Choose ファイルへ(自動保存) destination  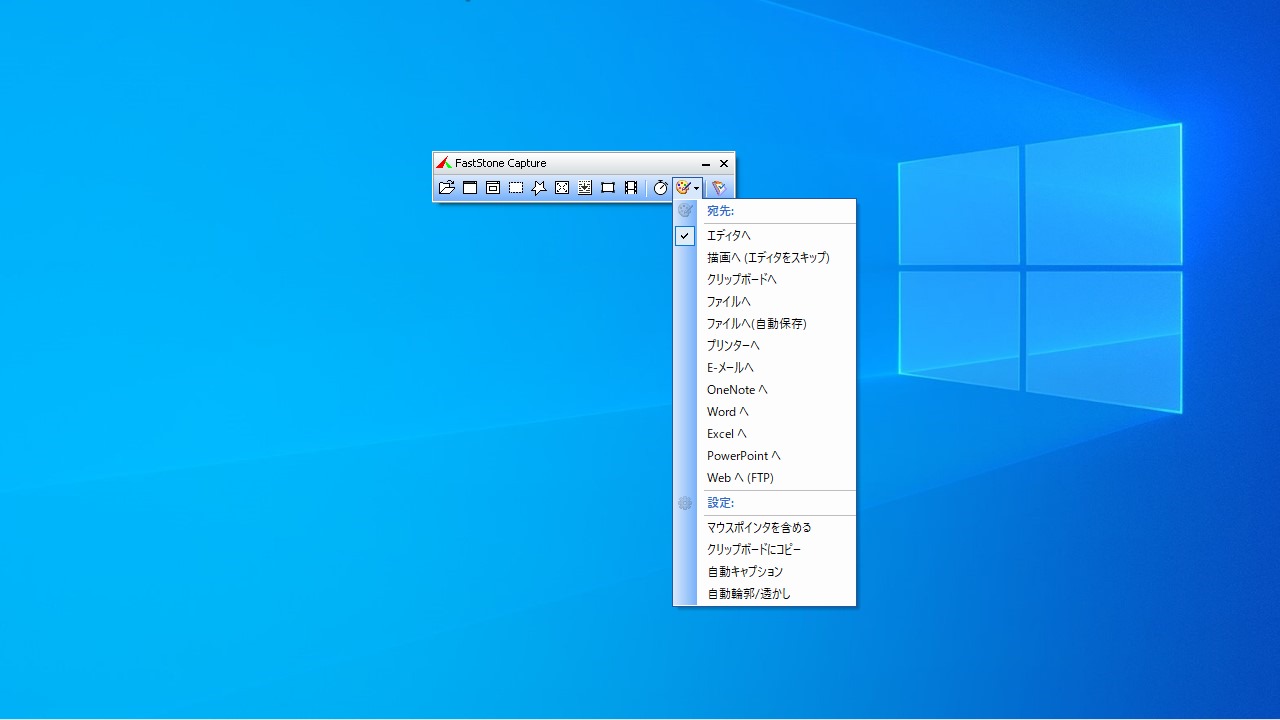pyautogui.click(x=765, y=324)
